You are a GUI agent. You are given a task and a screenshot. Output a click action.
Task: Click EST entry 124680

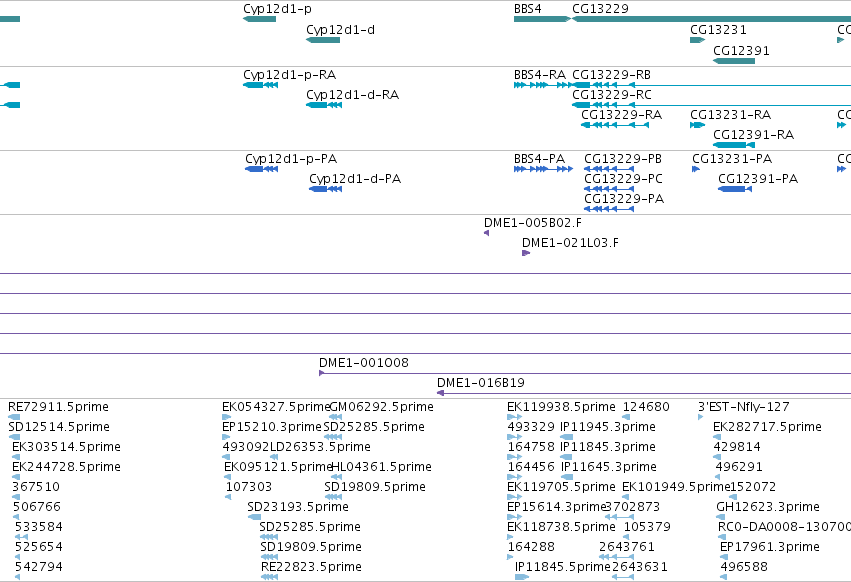[626, 417]
